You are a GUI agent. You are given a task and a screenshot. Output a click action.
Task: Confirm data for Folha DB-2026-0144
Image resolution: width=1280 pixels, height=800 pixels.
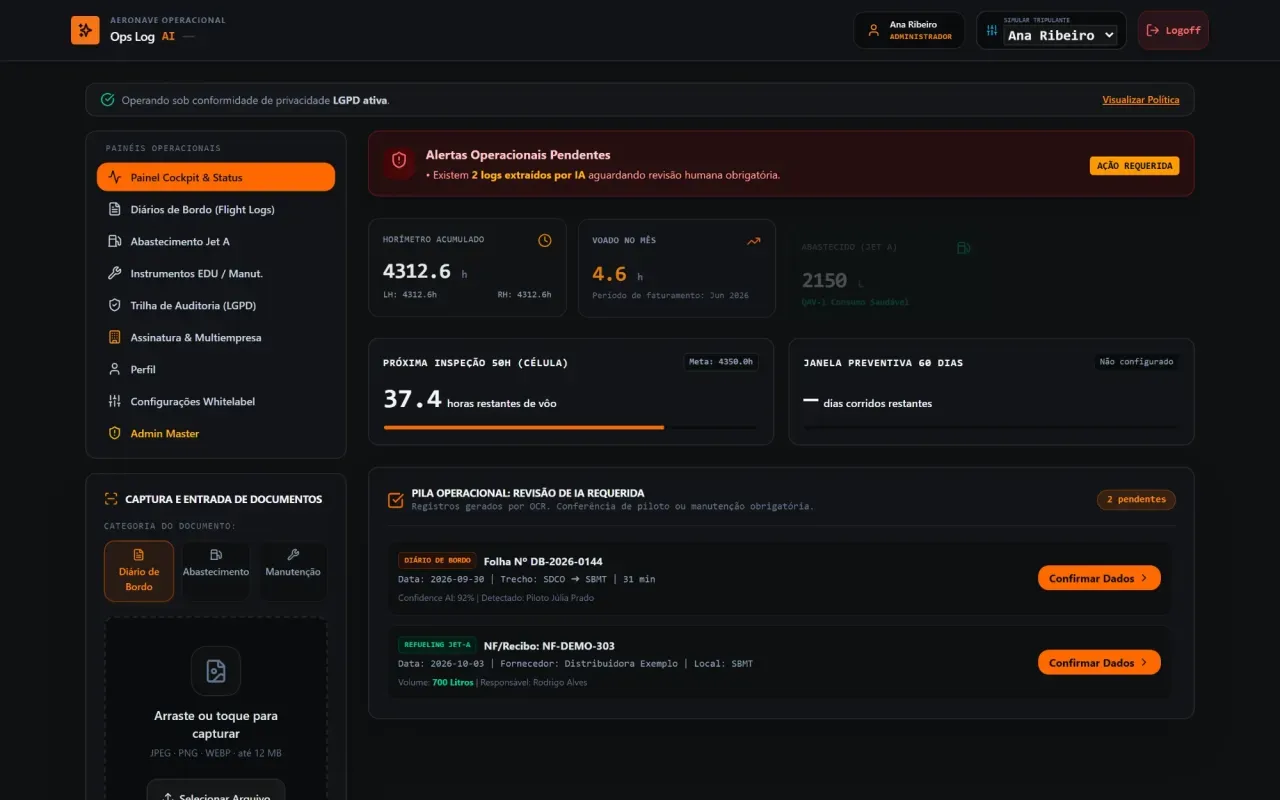point(1099,578)
